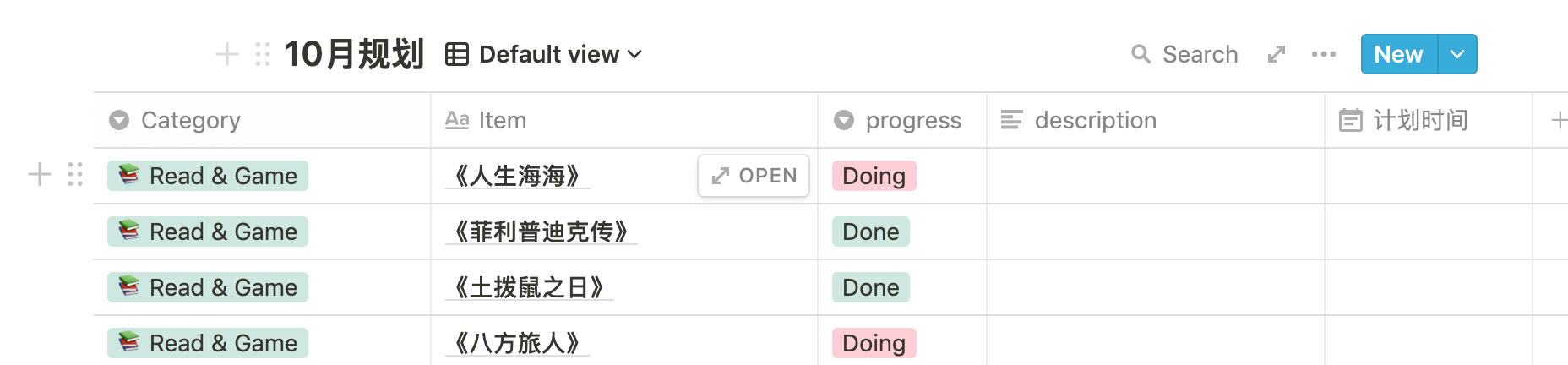Click the New button
Image resolution: width=1568 pixels, height=365 pixels.
coord(1399,54)
